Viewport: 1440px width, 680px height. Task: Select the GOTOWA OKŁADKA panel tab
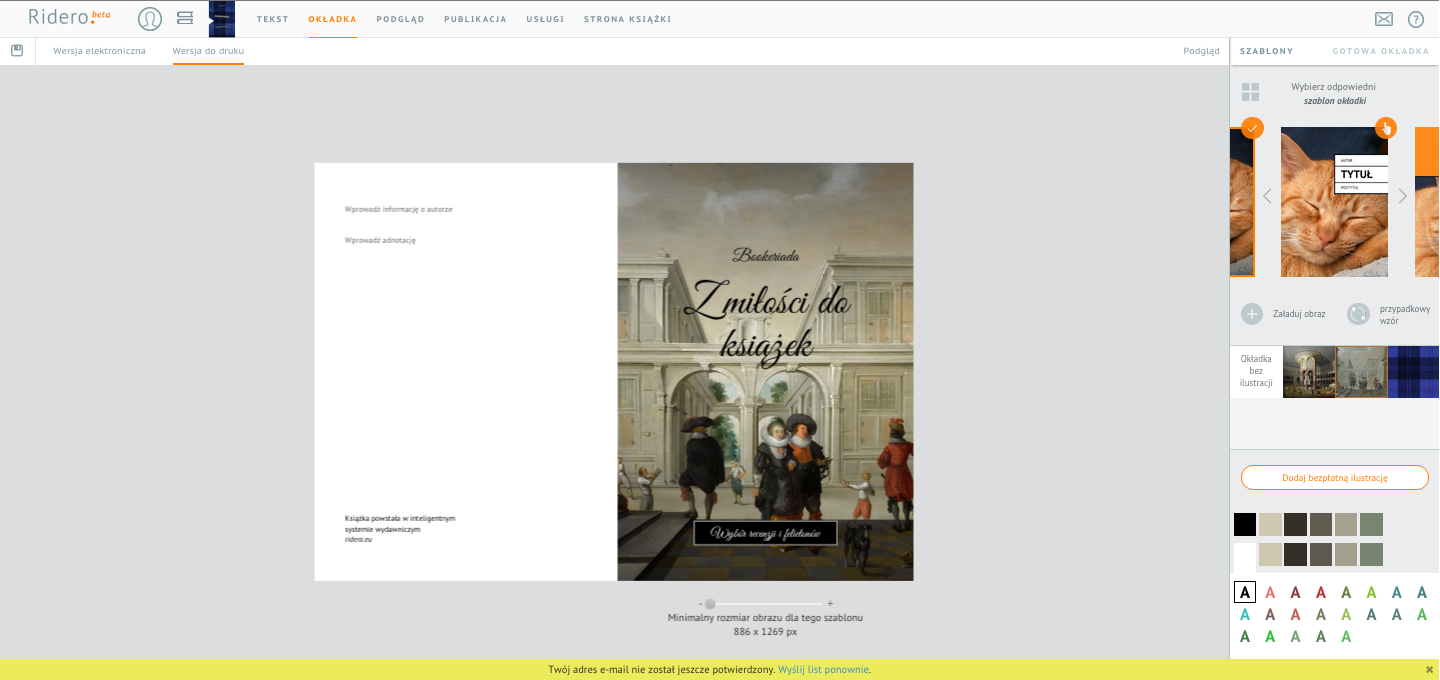[1381, 51]
